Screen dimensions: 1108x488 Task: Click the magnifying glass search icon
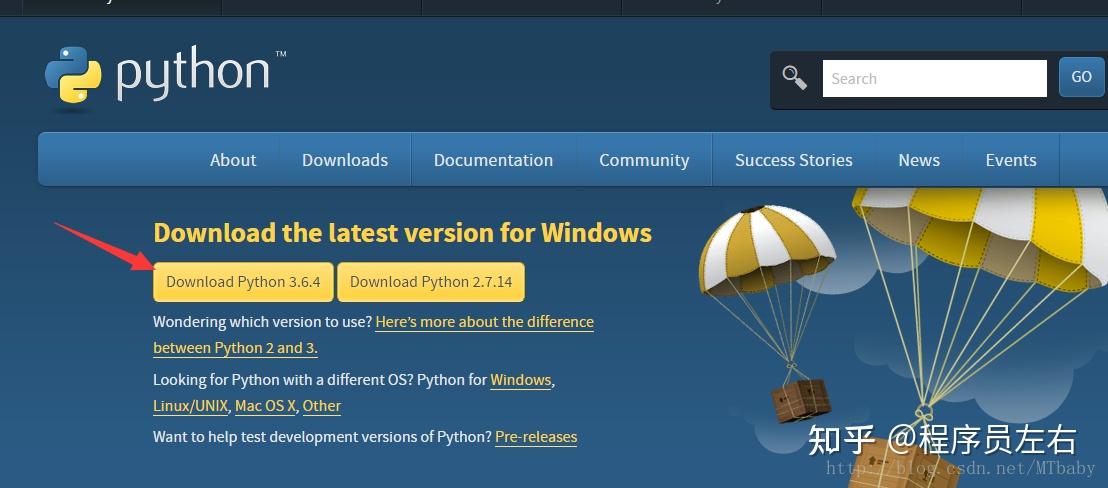pos(795,78)
